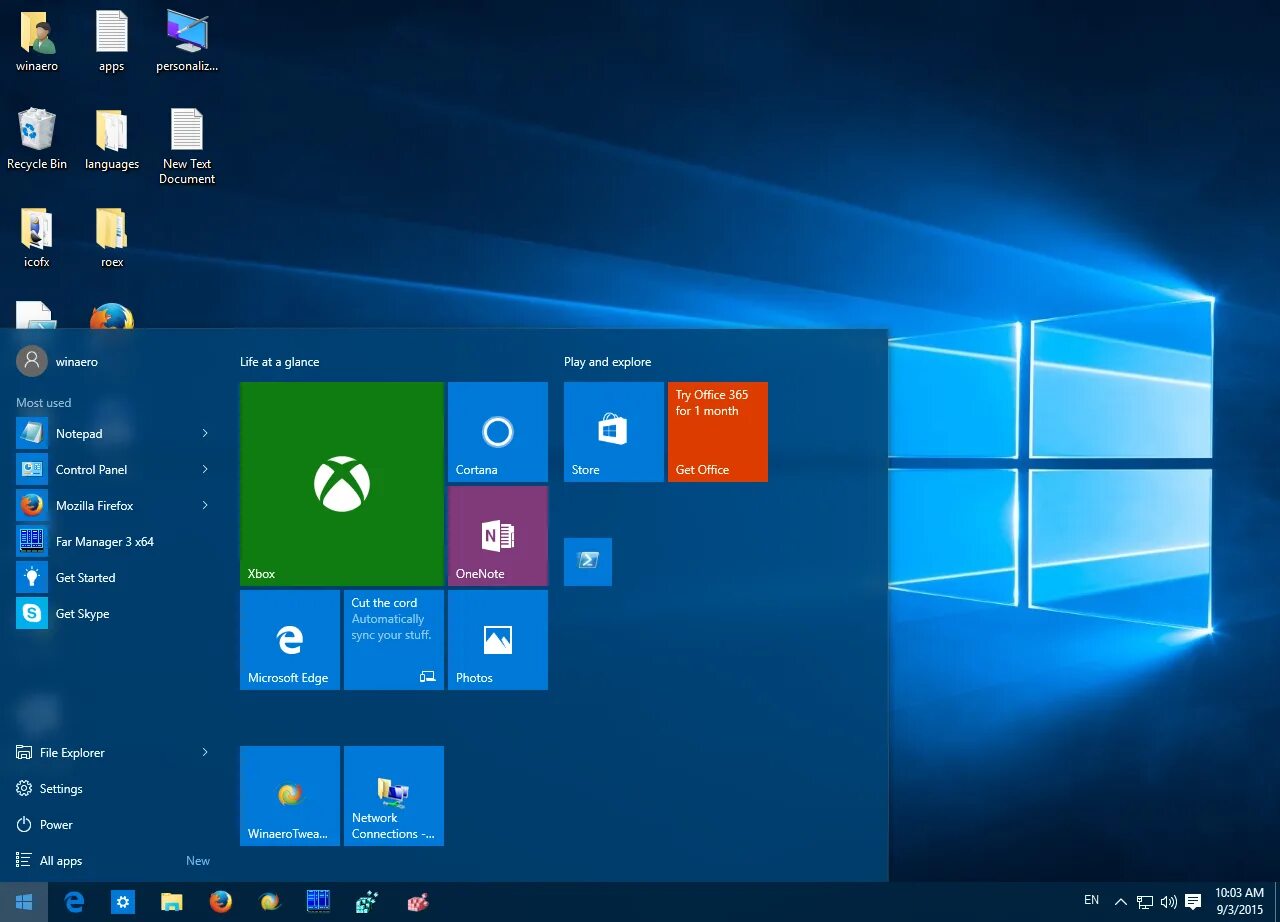
Task: Select the languages folder on desktop
Action: 112,140
